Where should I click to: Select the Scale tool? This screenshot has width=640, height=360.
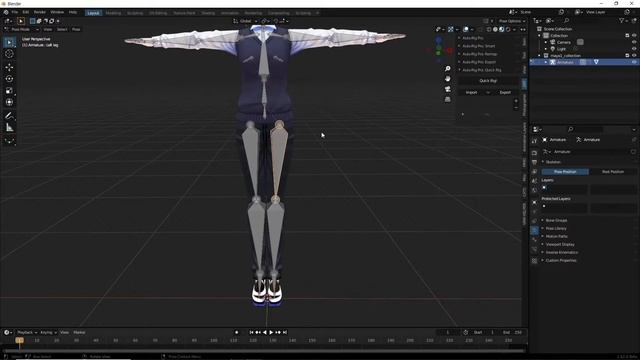(x=9, y=91)
